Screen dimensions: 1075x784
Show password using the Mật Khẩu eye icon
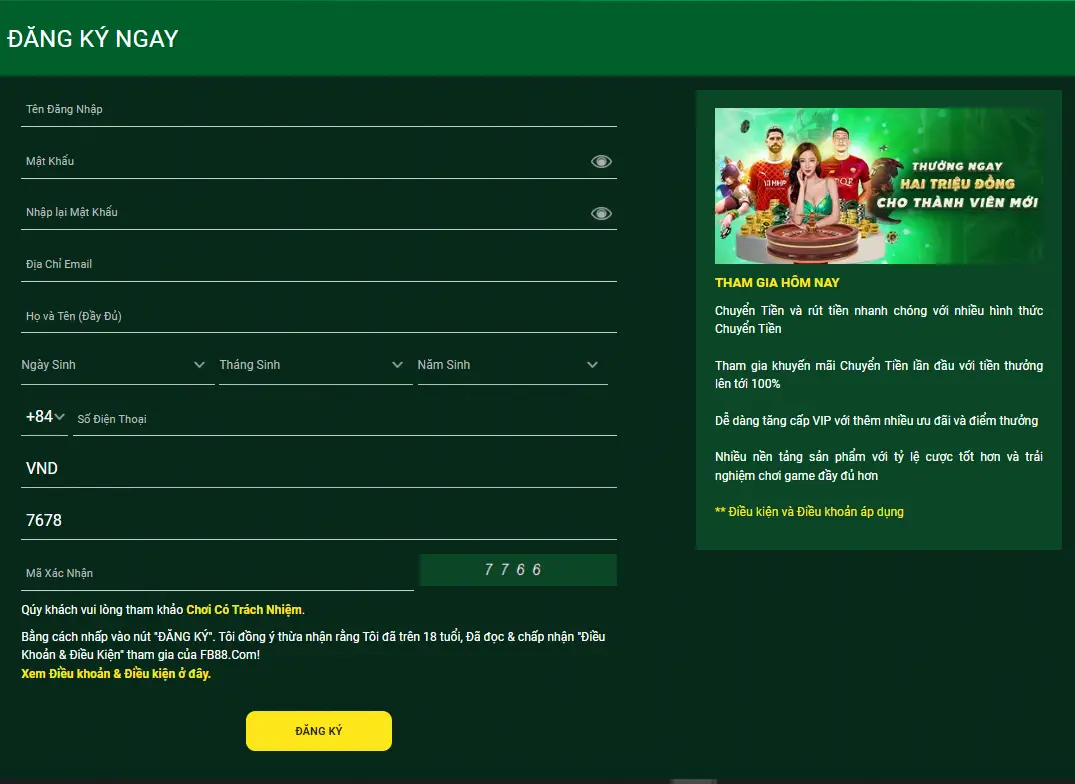[601, 162]
